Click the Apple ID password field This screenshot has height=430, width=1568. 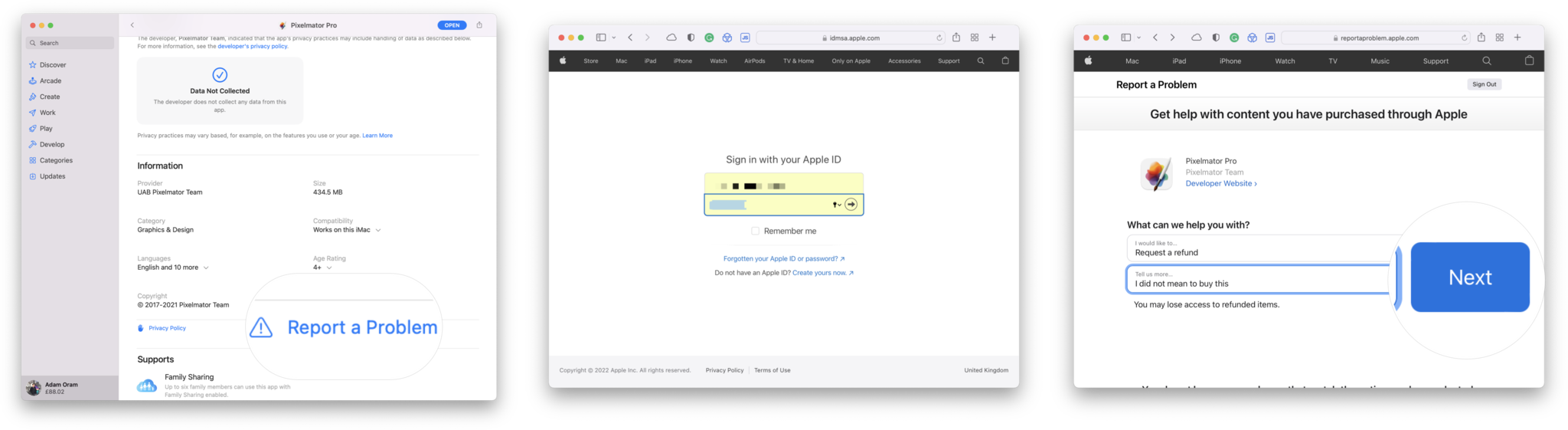point(784,205)
